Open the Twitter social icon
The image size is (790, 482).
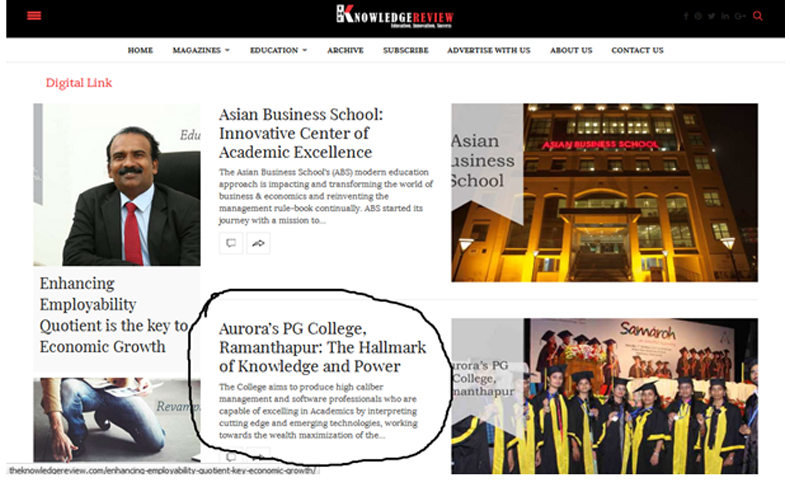711,16
